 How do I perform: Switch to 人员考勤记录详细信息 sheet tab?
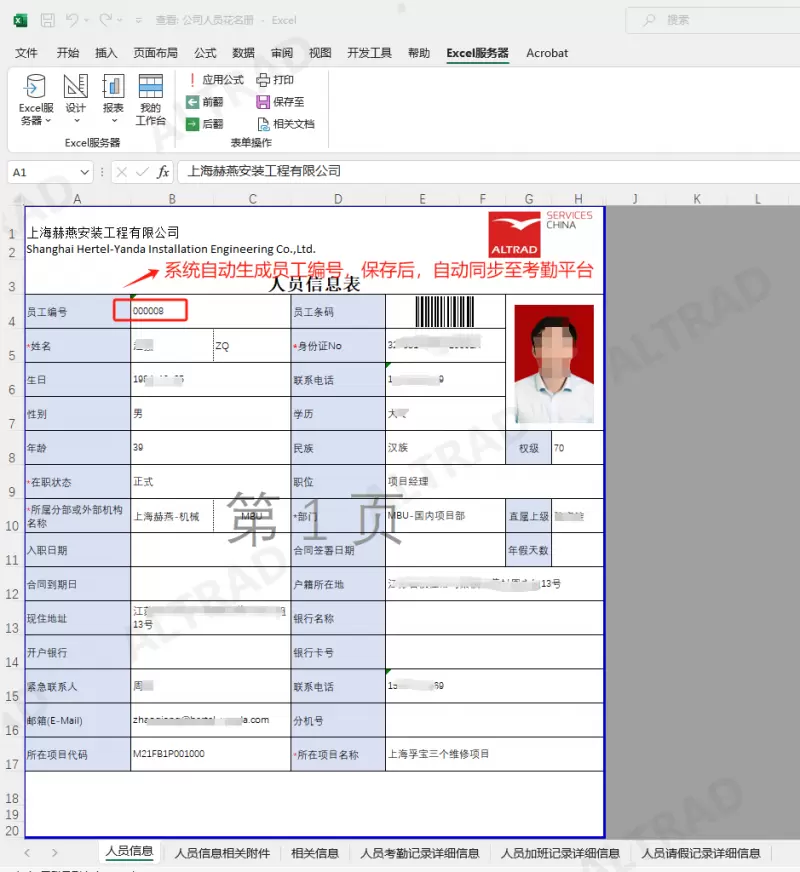tap(419, 853)
